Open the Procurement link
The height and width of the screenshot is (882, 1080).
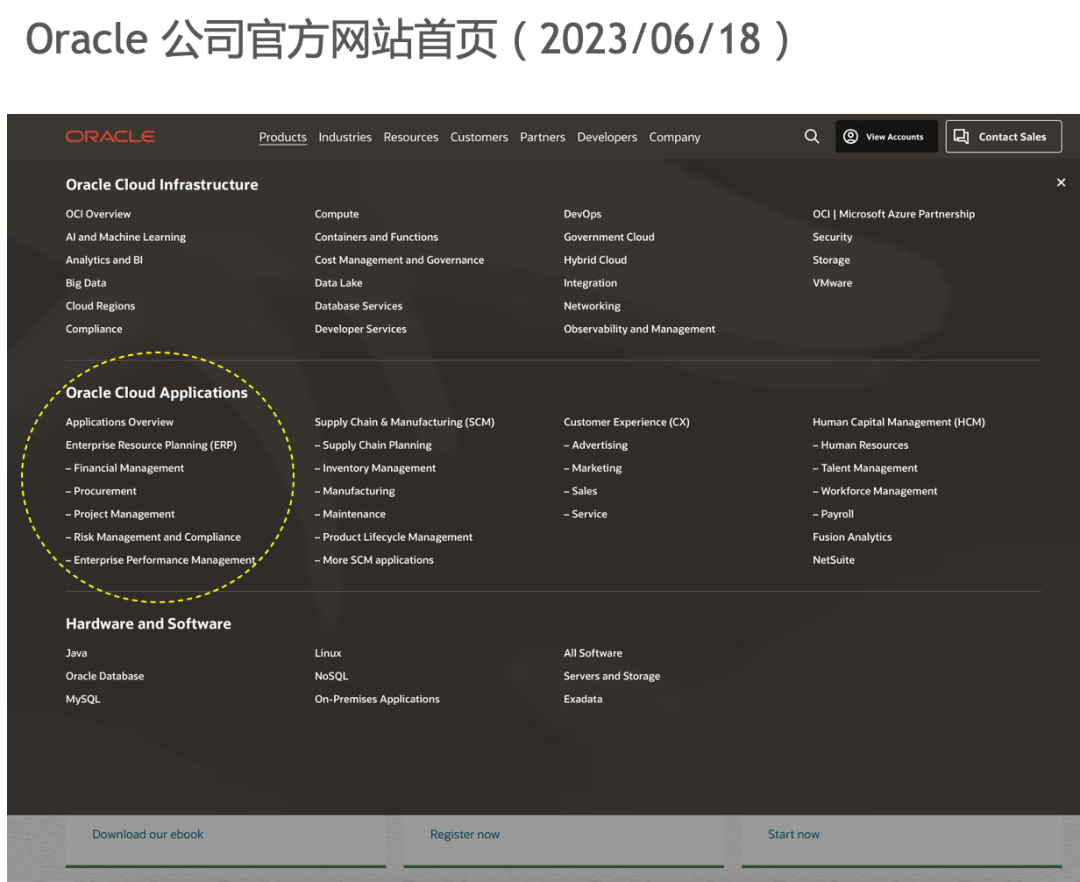[101, 492]
